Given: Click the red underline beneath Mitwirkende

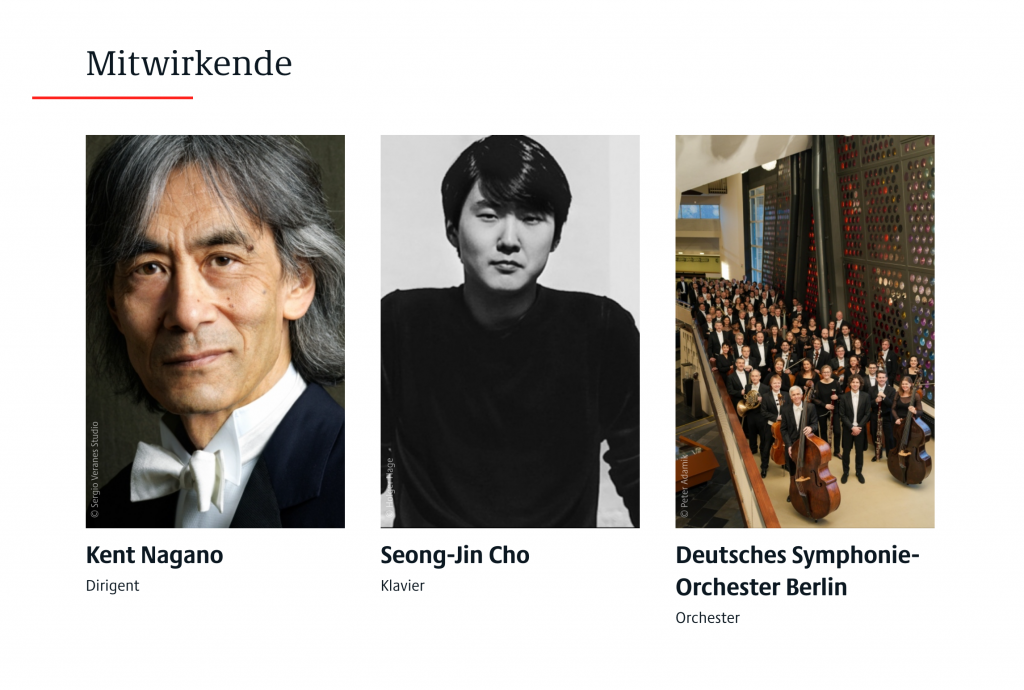Looking at the screenshot, I should (x=112, y=97).
